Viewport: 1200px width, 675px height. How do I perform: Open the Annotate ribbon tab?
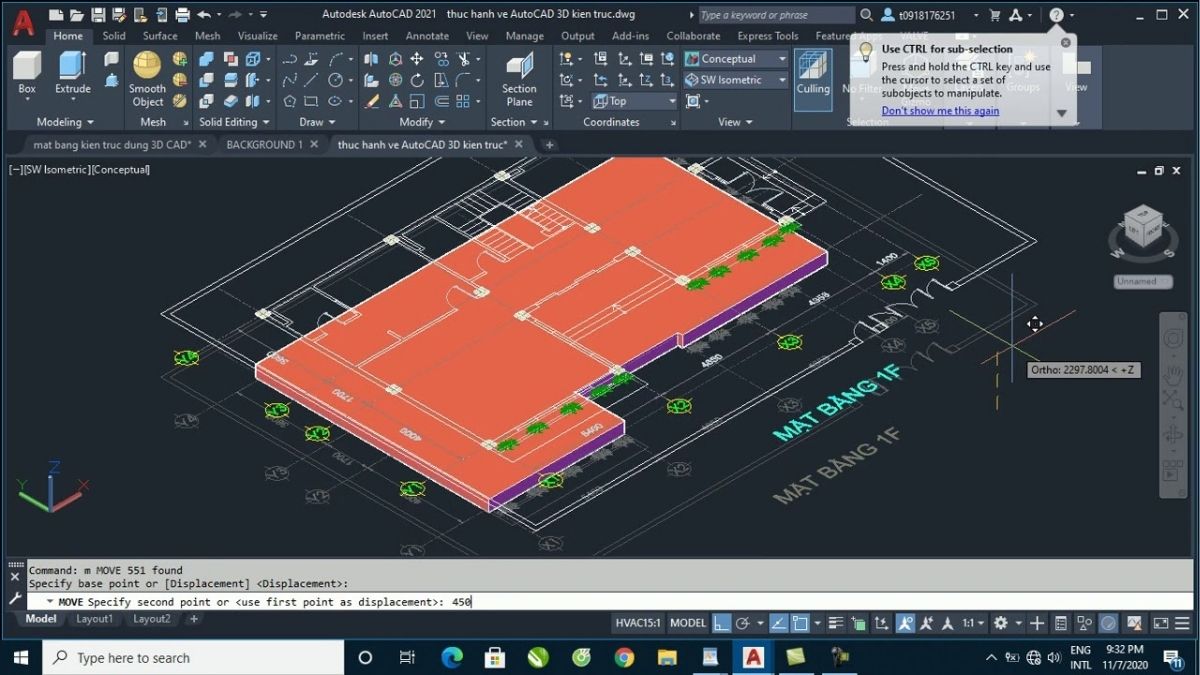coord(427,36)
